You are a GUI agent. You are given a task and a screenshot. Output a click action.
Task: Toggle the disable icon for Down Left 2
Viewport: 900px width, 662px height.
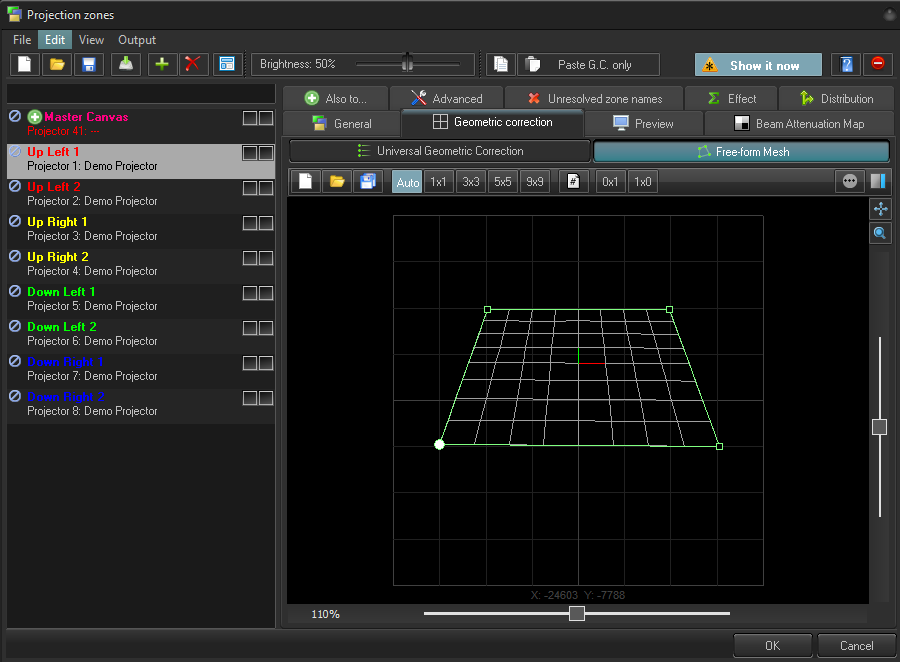15,326
